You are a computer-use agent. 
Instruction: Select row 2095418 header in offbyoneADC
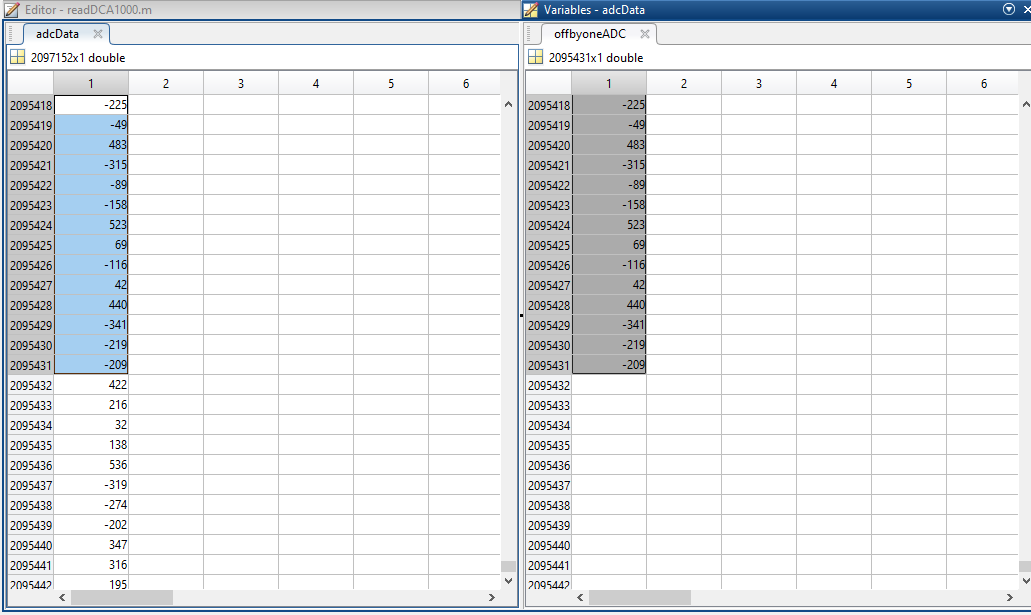tap(549, 105)
